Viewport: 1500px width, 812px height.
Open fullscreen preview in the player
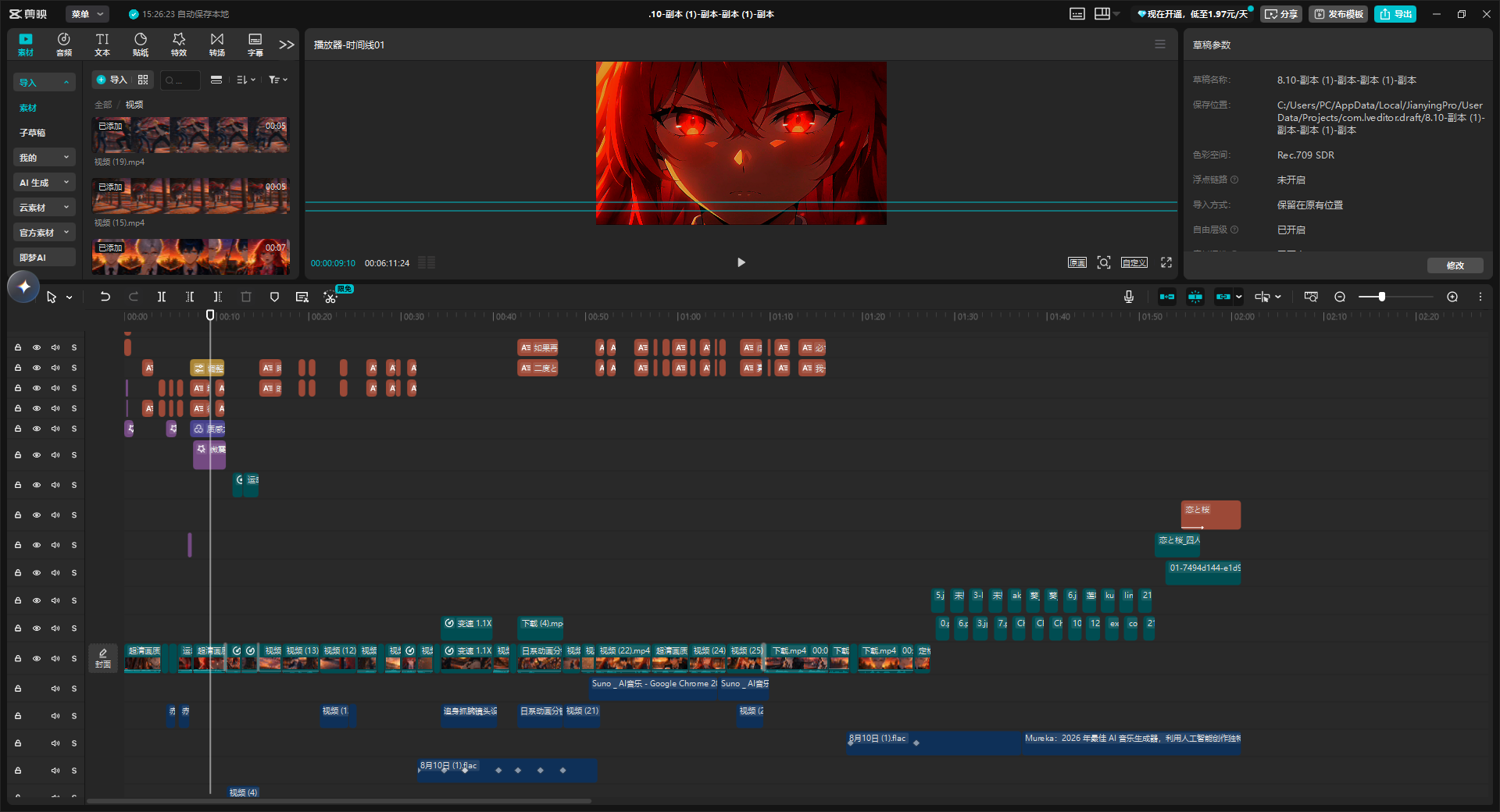[x=1166, y=262]
